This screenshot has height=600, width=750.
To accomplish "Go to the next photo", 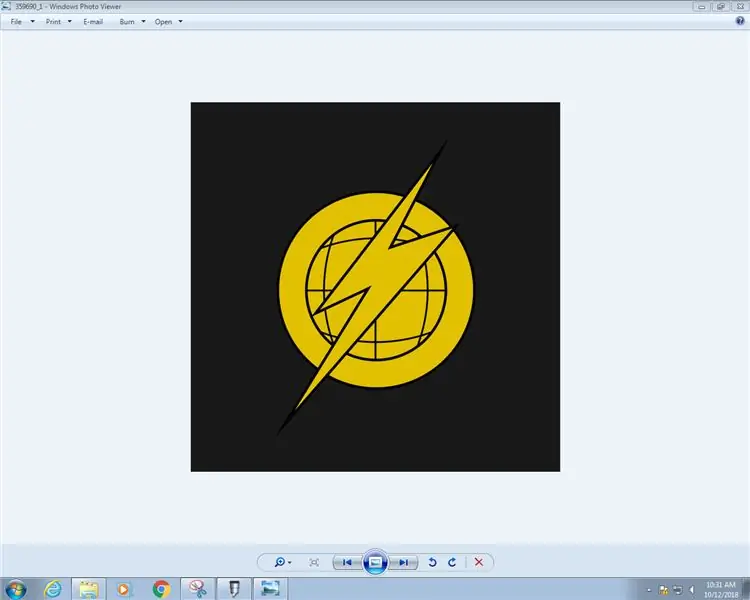I will pos(404,562).
